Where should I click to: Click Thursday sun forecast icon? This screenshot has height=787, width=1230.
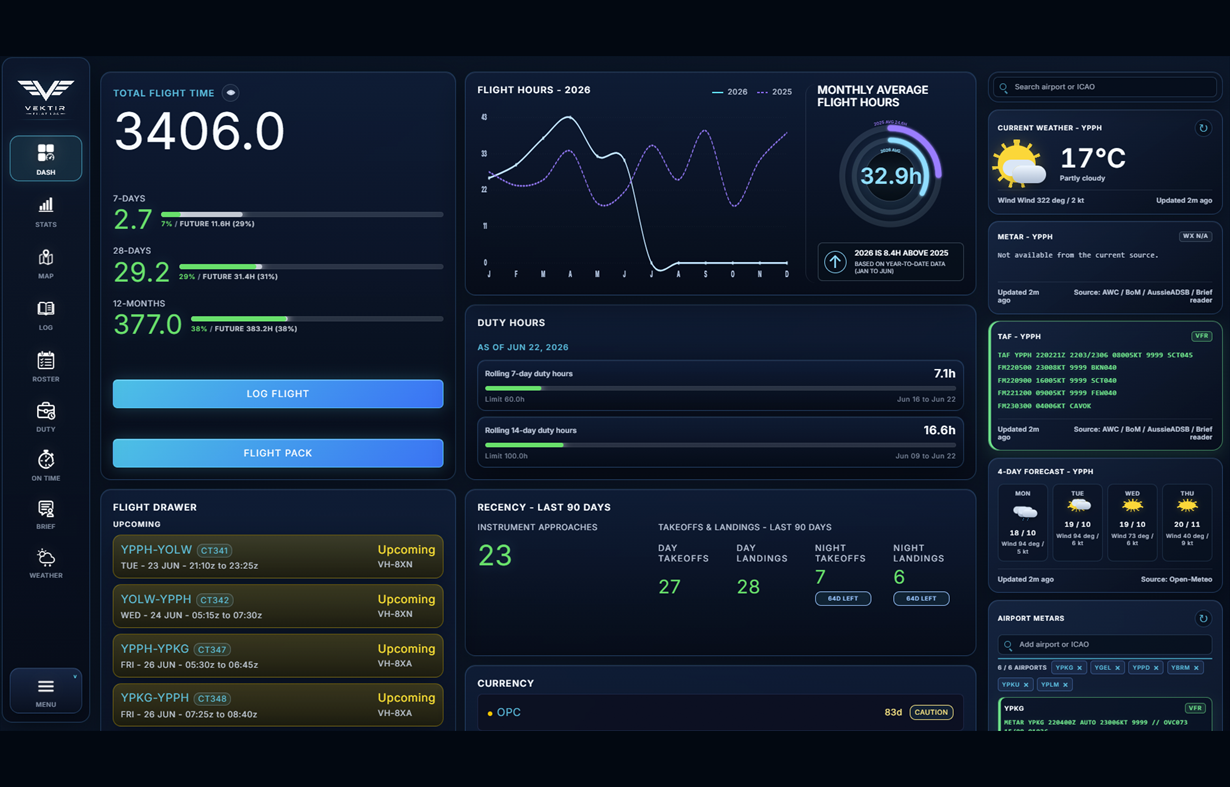tap(1187, 507)
